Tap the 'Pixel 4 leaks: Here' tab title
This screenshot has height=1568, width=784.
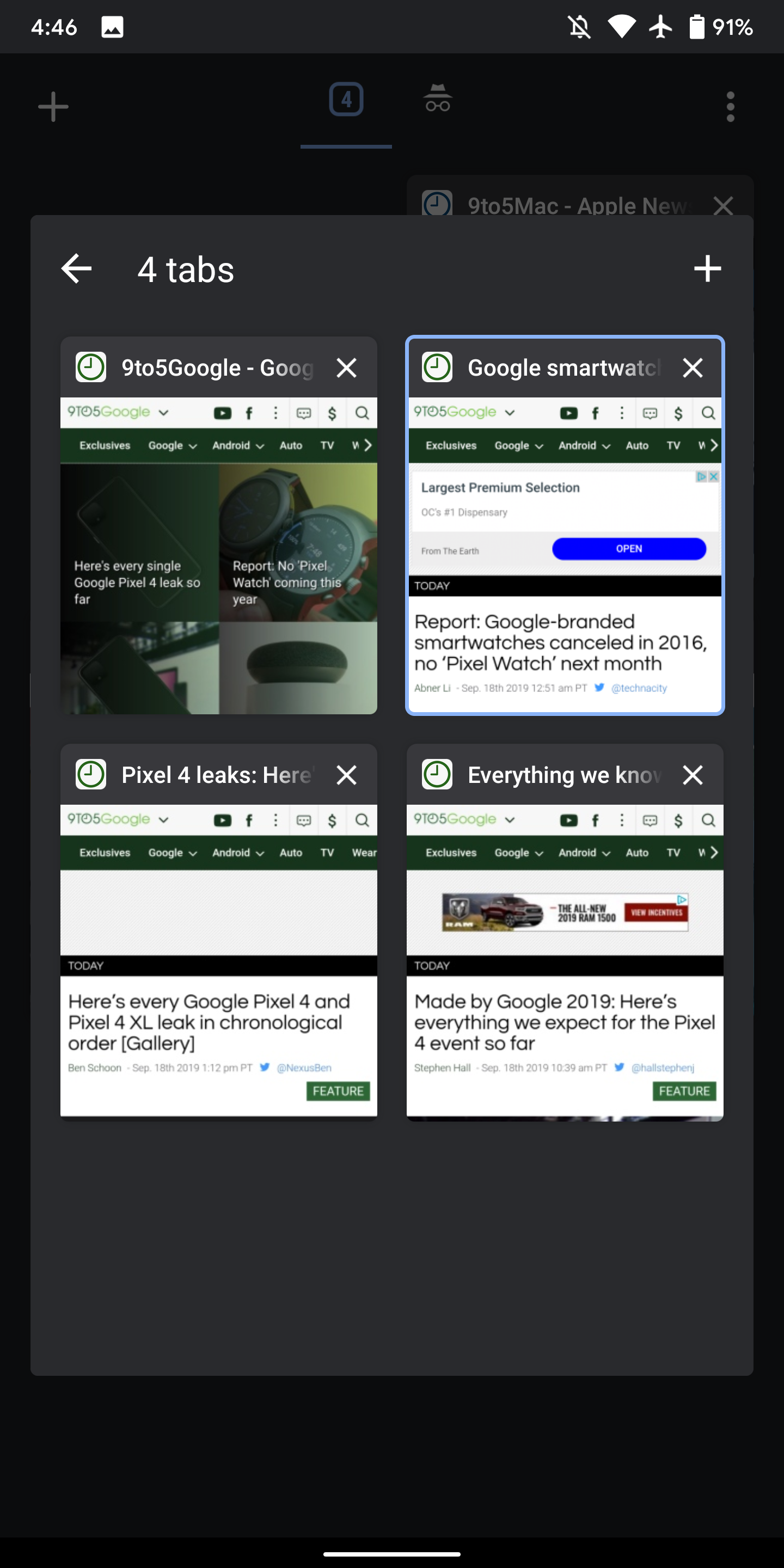pos(218,775)
